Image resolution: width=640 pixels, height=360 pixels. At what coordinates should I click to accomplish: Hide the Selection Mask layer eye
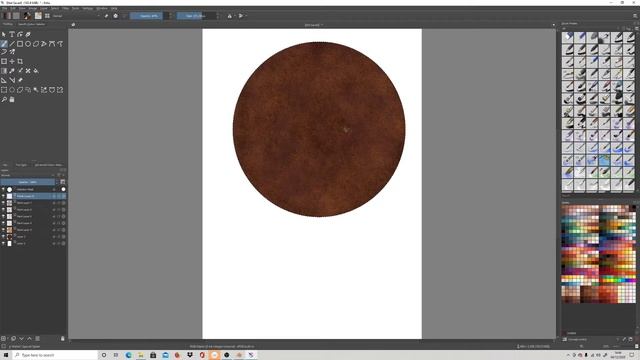coord(3,189)
